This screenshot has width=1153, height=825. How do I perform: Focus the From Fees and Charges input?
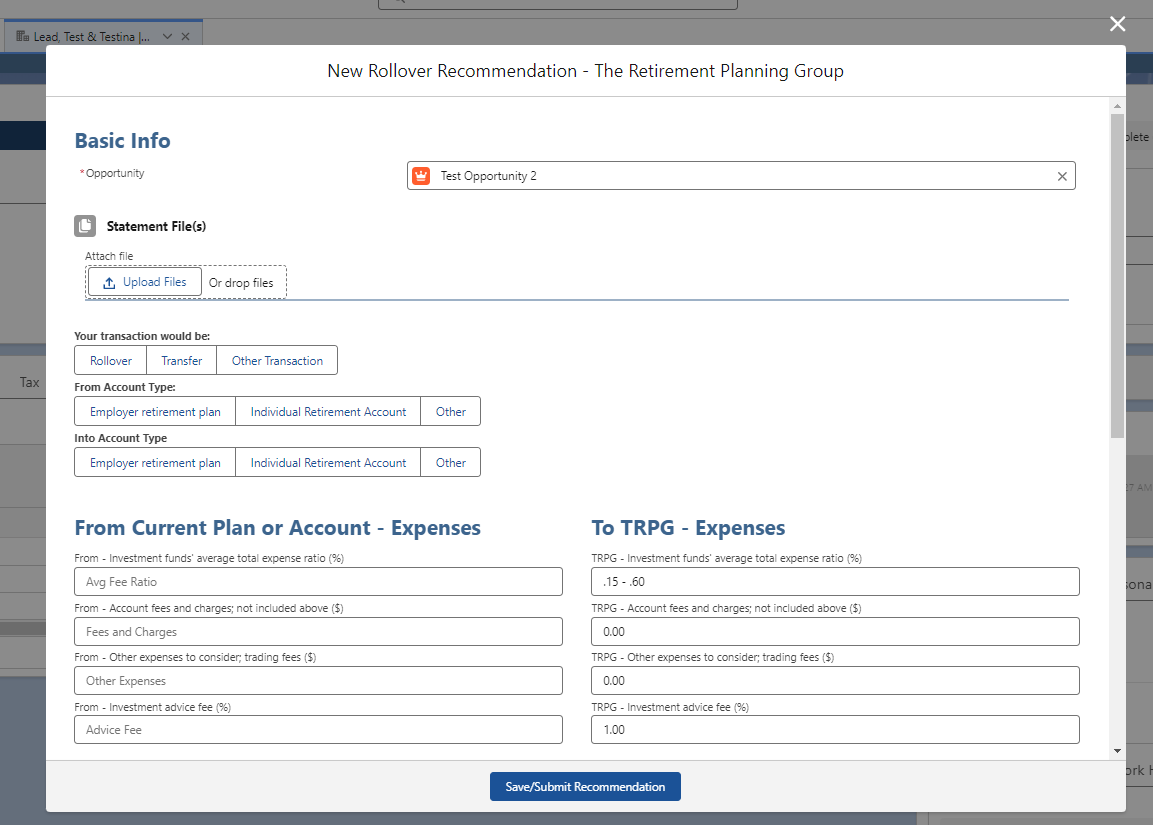(x=318, y=632)
